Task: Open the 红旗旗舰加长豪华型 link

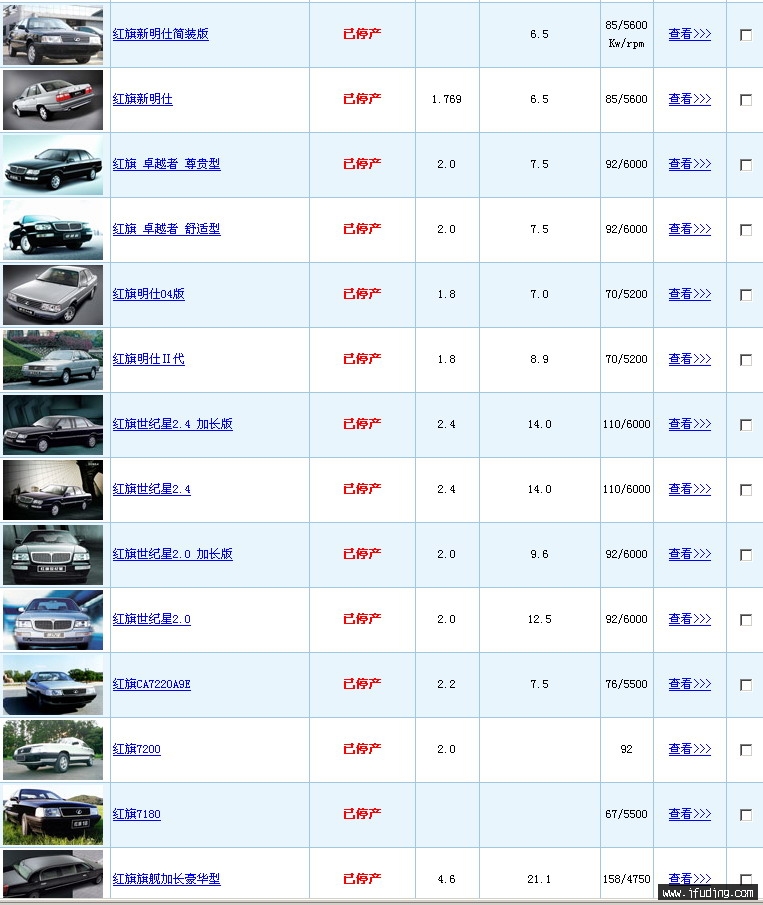Action: point(166,879)
